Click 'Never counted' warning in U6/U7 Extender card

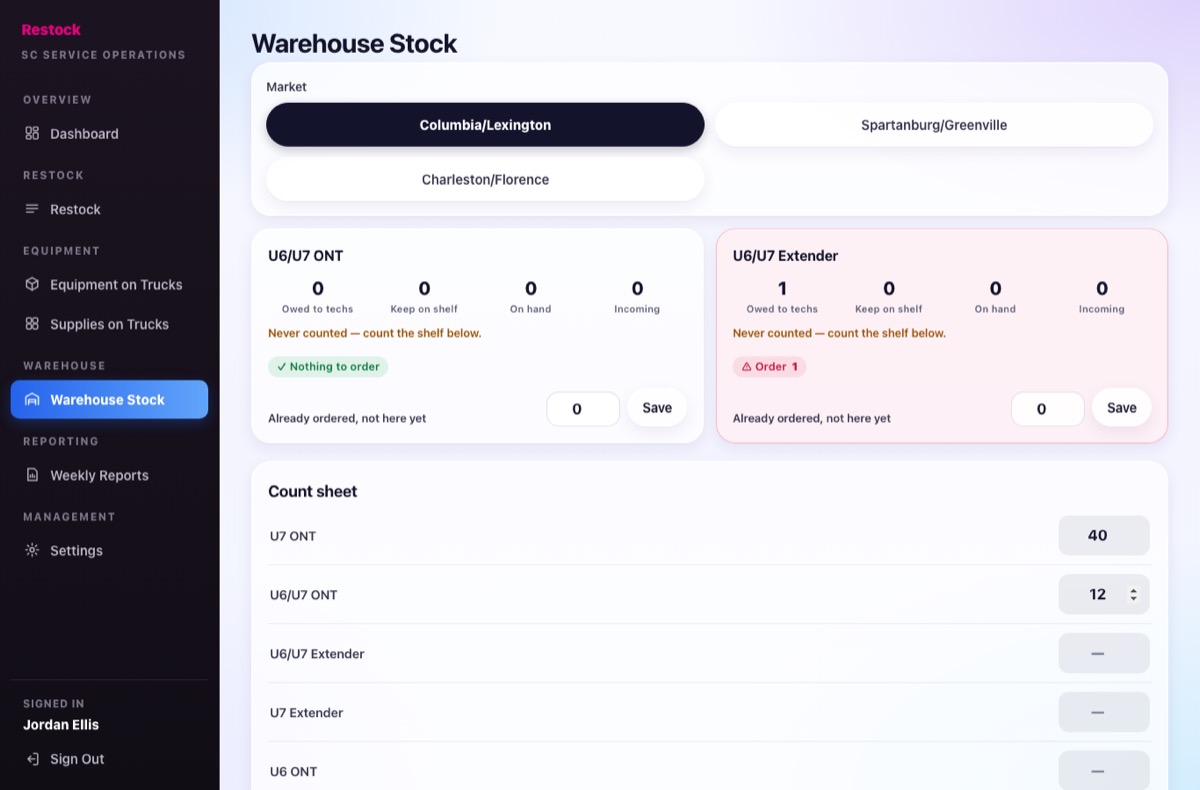(839, 333)
